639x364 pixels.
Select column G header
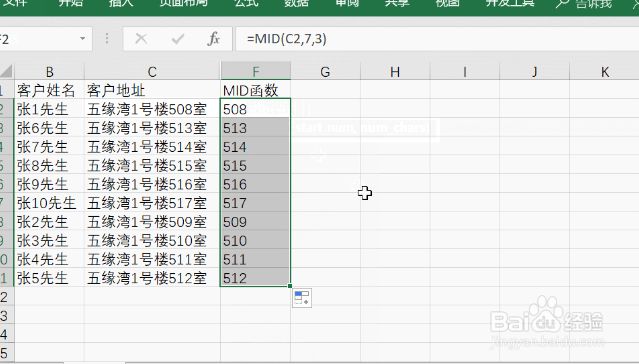click(x=325, y=71)
